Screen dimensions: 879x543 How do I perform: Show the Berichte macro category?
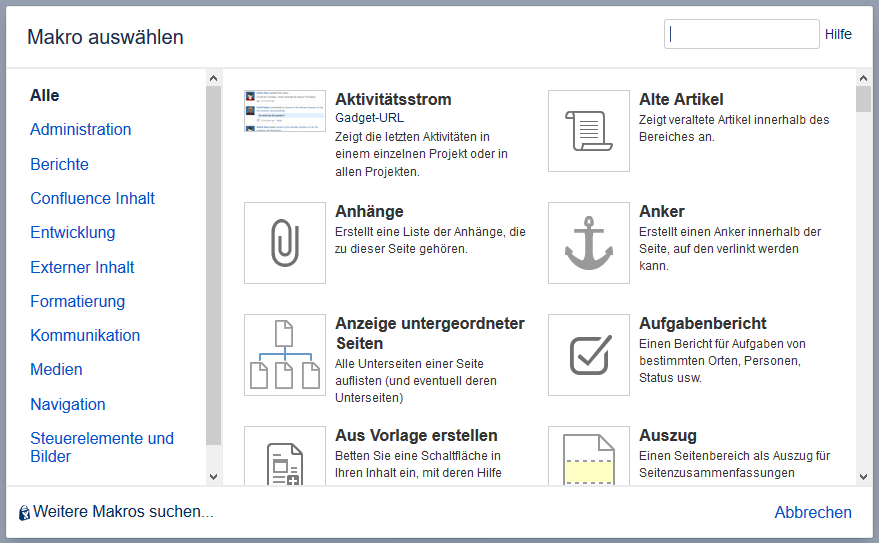(59, 164)
